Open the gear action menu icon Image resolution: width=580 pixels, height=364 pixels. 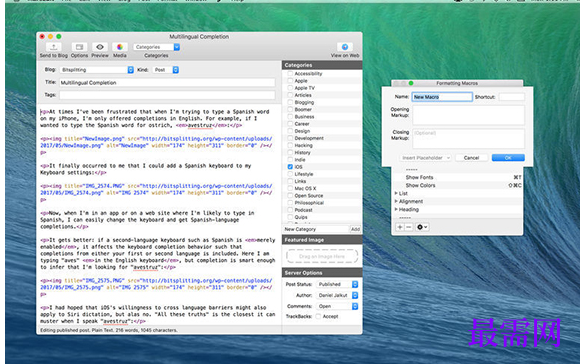coord(422,227)
